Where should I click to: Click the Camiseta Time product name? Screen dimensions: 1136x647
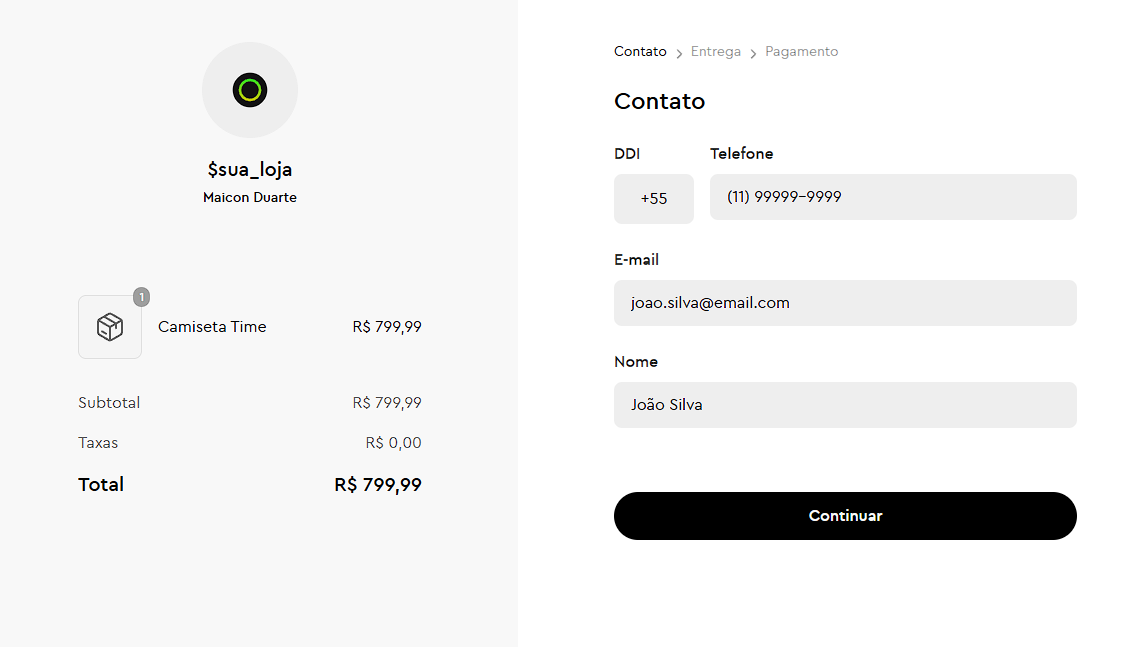click(x=212, y=327)
